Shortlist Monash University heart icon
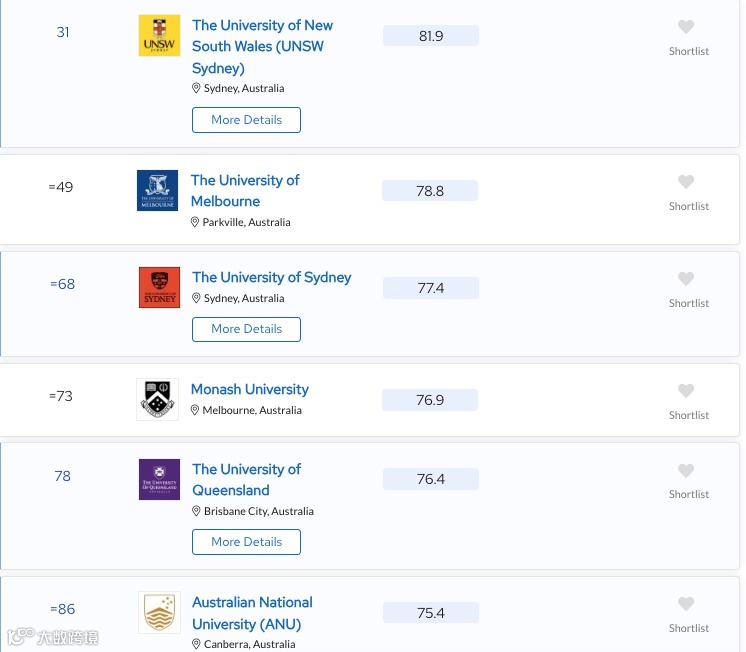Image resolution: width=746 pixels, height=652 pixels. coord(686,392)
